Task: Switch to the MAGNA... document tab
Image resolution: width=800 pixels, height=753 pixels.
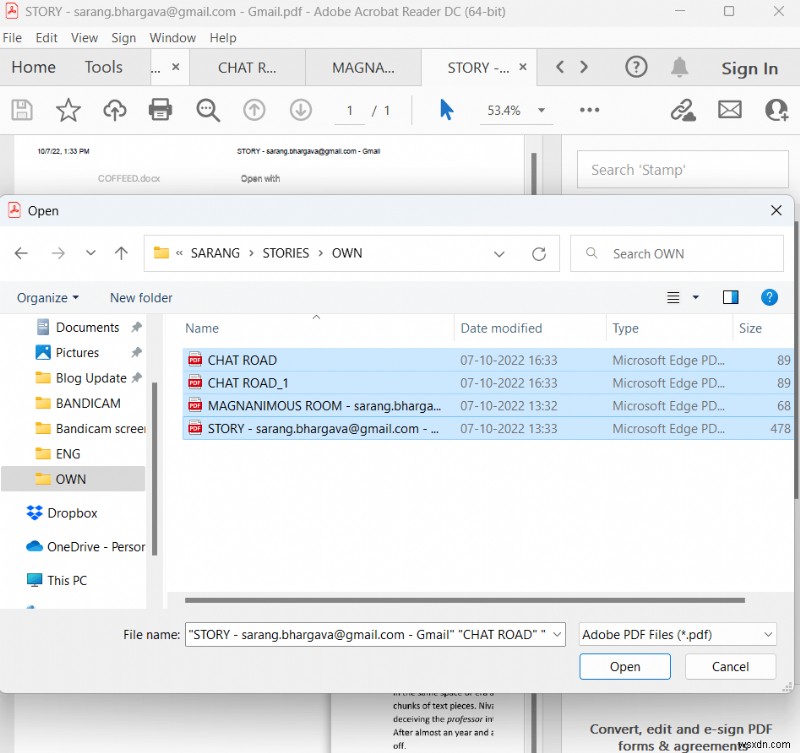Action: (x=363, y=68)
